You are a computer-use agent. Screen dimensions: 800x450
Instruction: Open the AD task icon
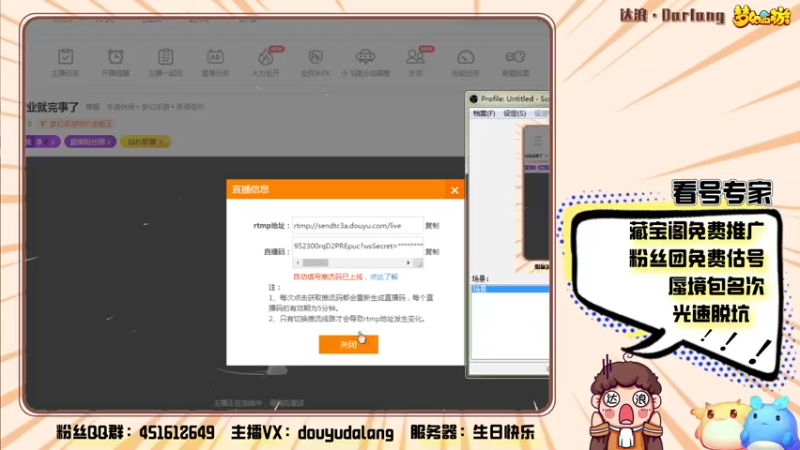pyautogui.click(x=215, y=57)
